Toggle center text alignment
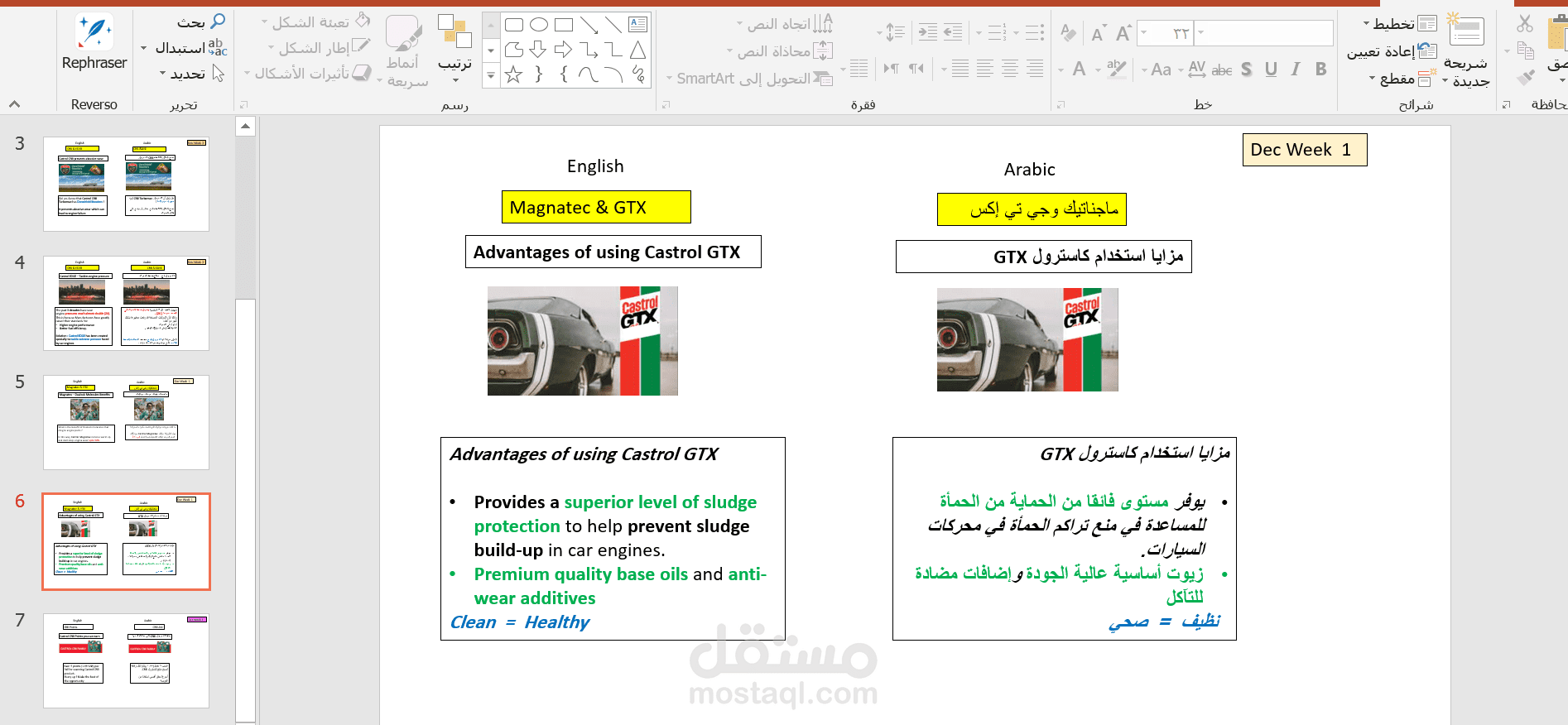 click(1010, 69)
